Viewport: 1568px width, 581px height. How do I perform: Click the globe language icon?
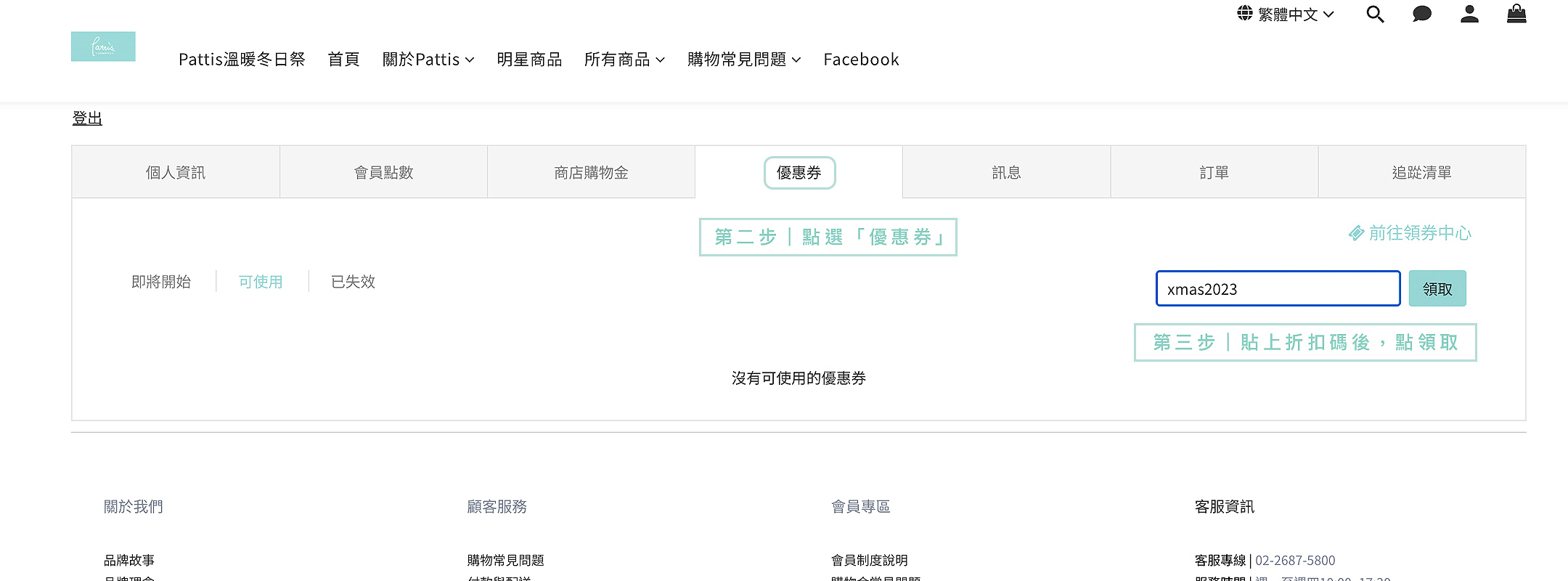click(x=1245, y=14)
